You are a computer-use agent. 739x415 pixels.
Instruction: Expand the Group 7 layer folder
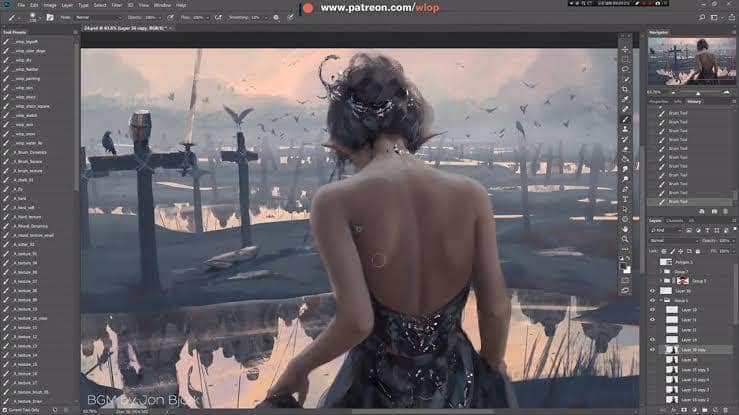pos(661,270)
